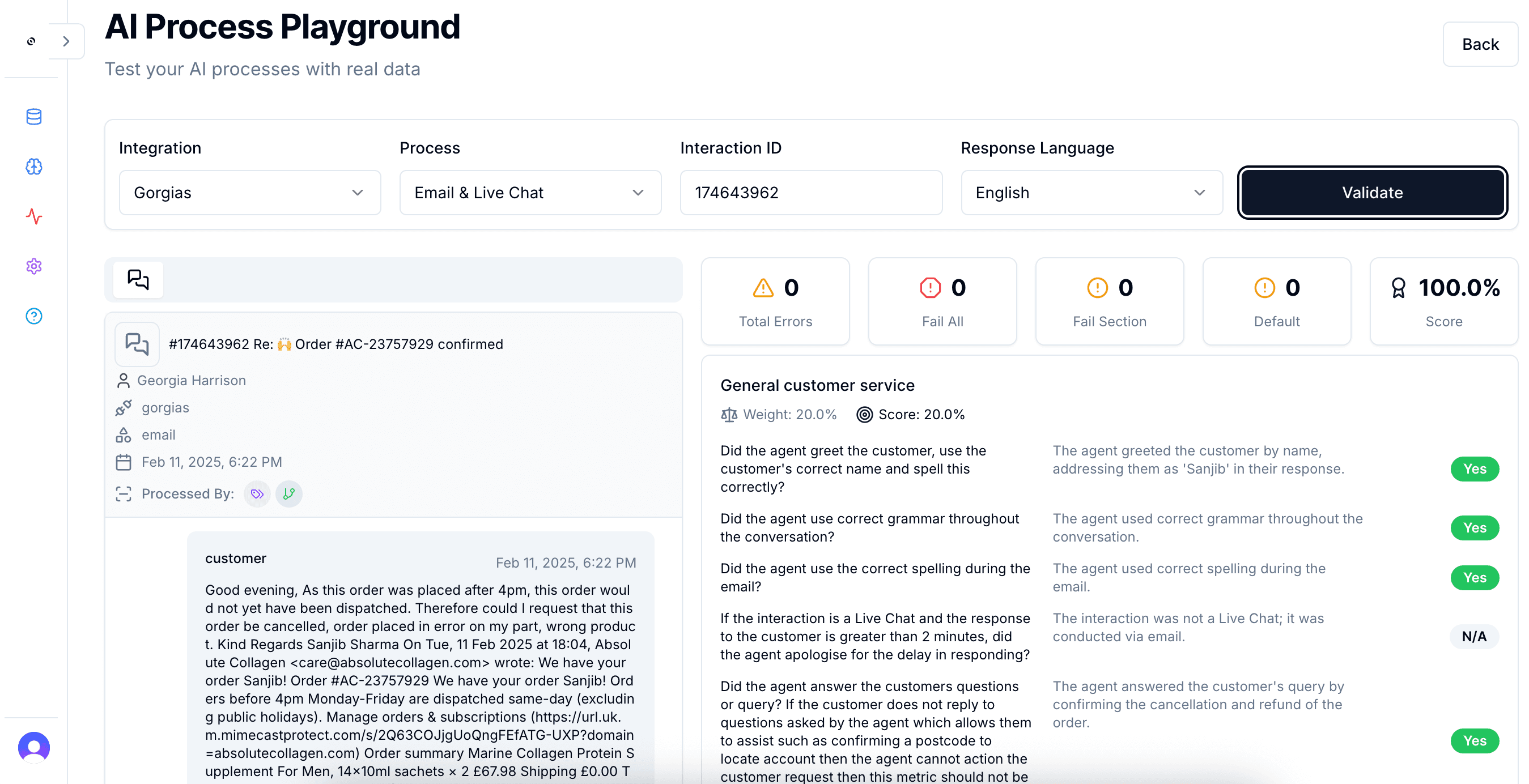The width and height of the screenshot is (1529, 784).
Task: Open the database section in the sidebar
Action: [x=33, y=117]
